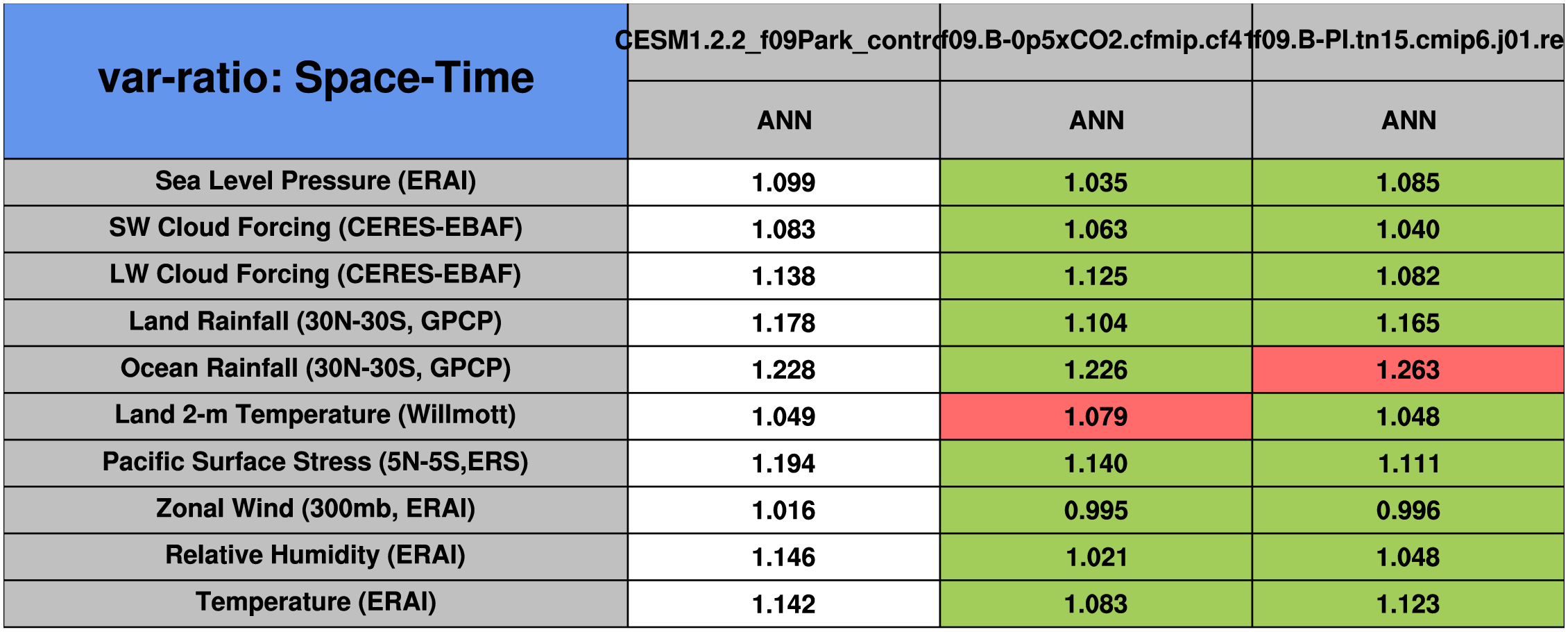Select the Relative Humidity (ERAI) row label

click(x=316, y=556)
